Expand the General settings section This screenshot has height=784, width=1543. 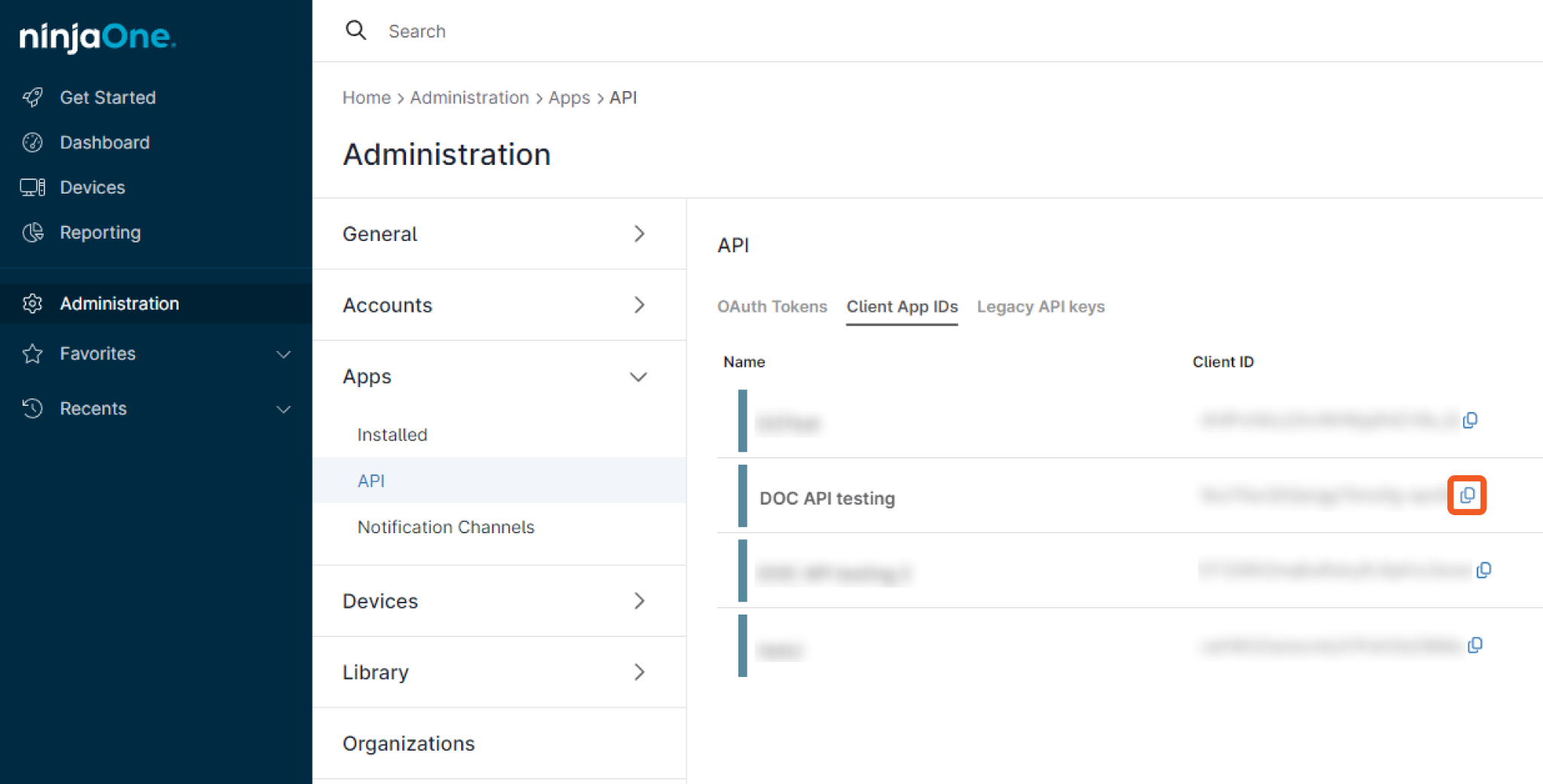[639, 234]
